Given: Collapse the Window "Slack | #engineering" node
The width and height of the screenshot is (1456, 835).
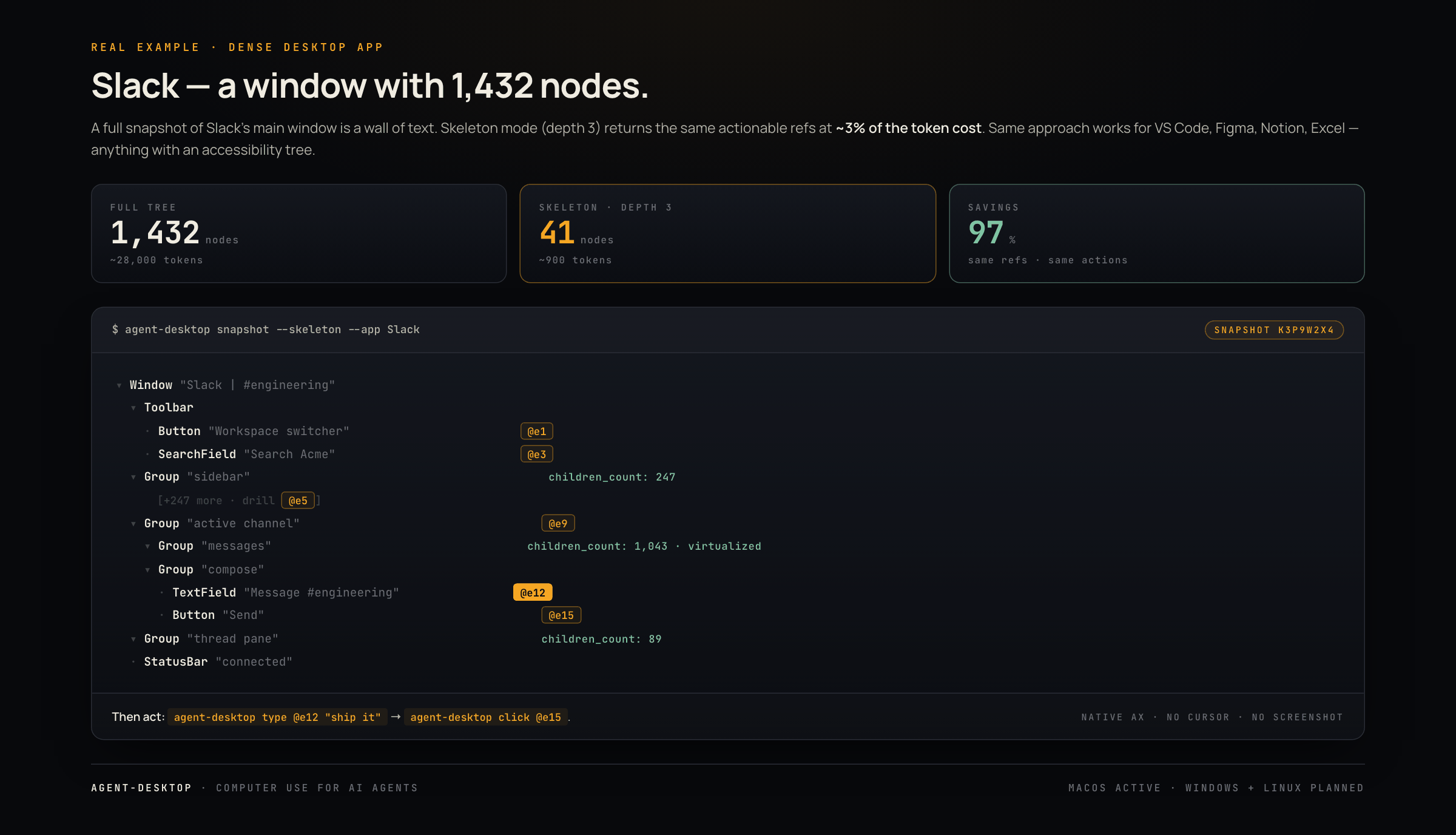Looking at the screenshot, I should (119, 385).
